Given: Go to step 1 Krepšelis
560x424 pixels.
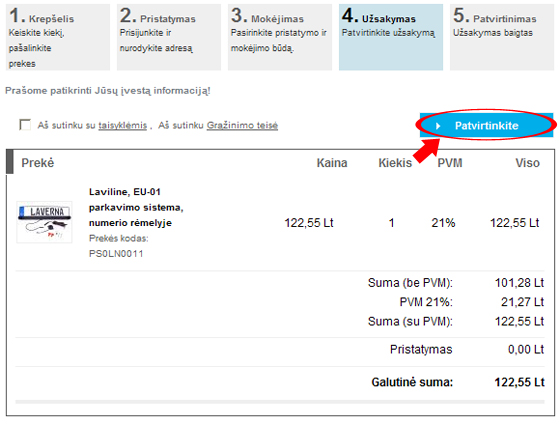Looking at the screenshot, I should pos(58,37).
